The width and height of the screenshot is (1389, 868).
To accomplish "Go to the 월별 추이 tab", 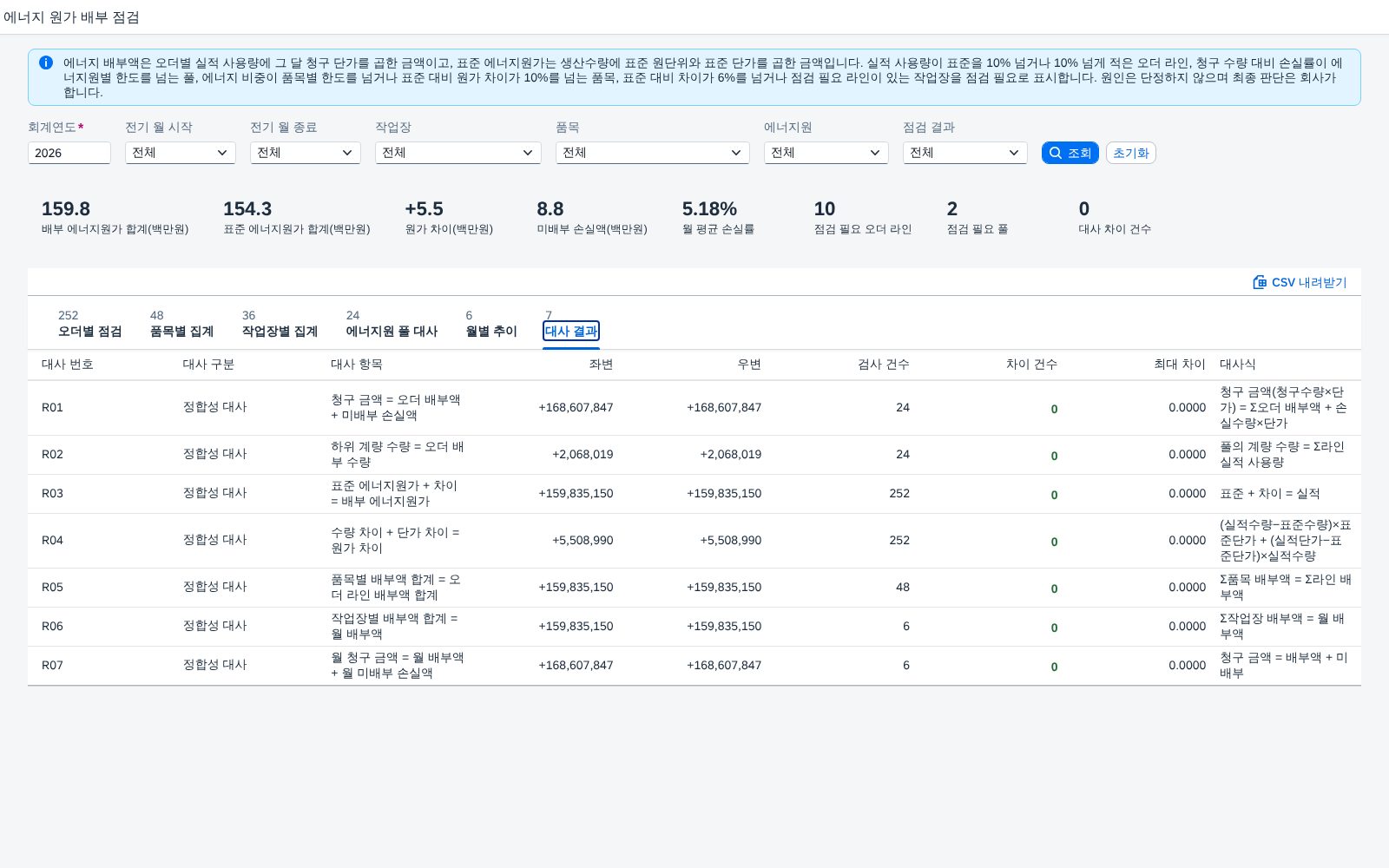I will click(x=491, y=325).
